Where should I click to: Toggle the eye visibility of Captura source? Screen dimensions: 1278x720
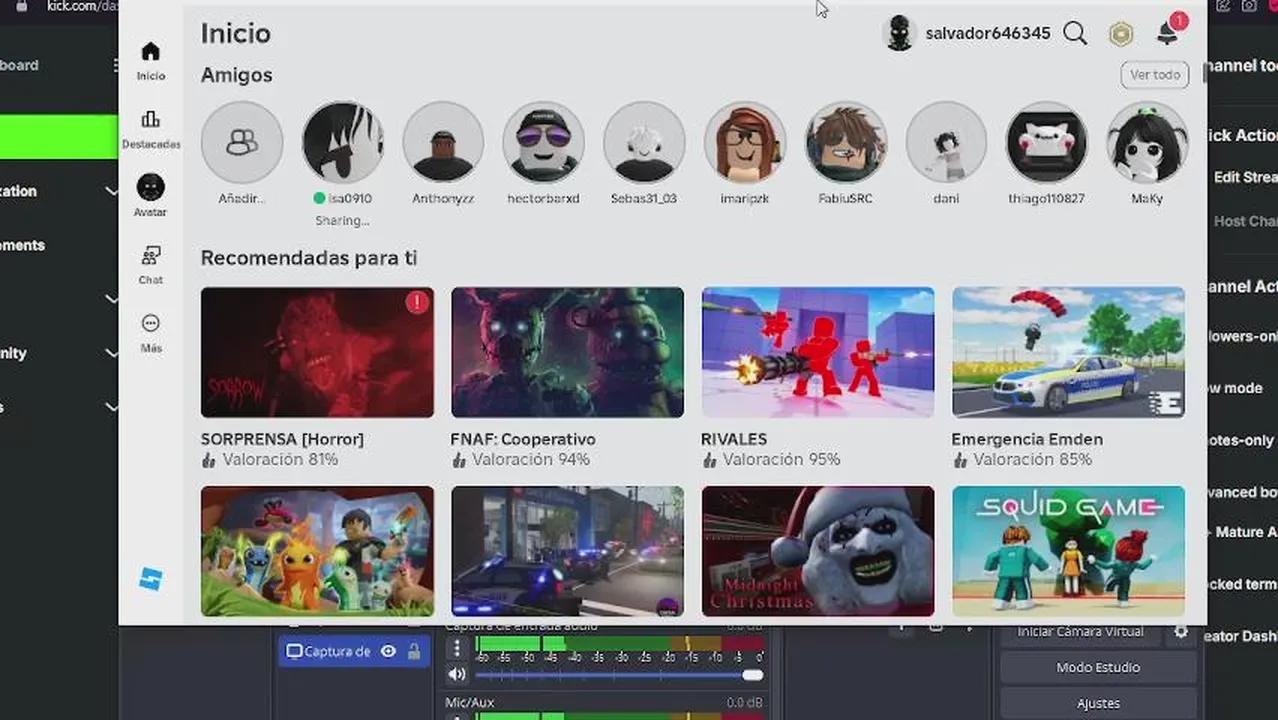(x=388, y=651)
